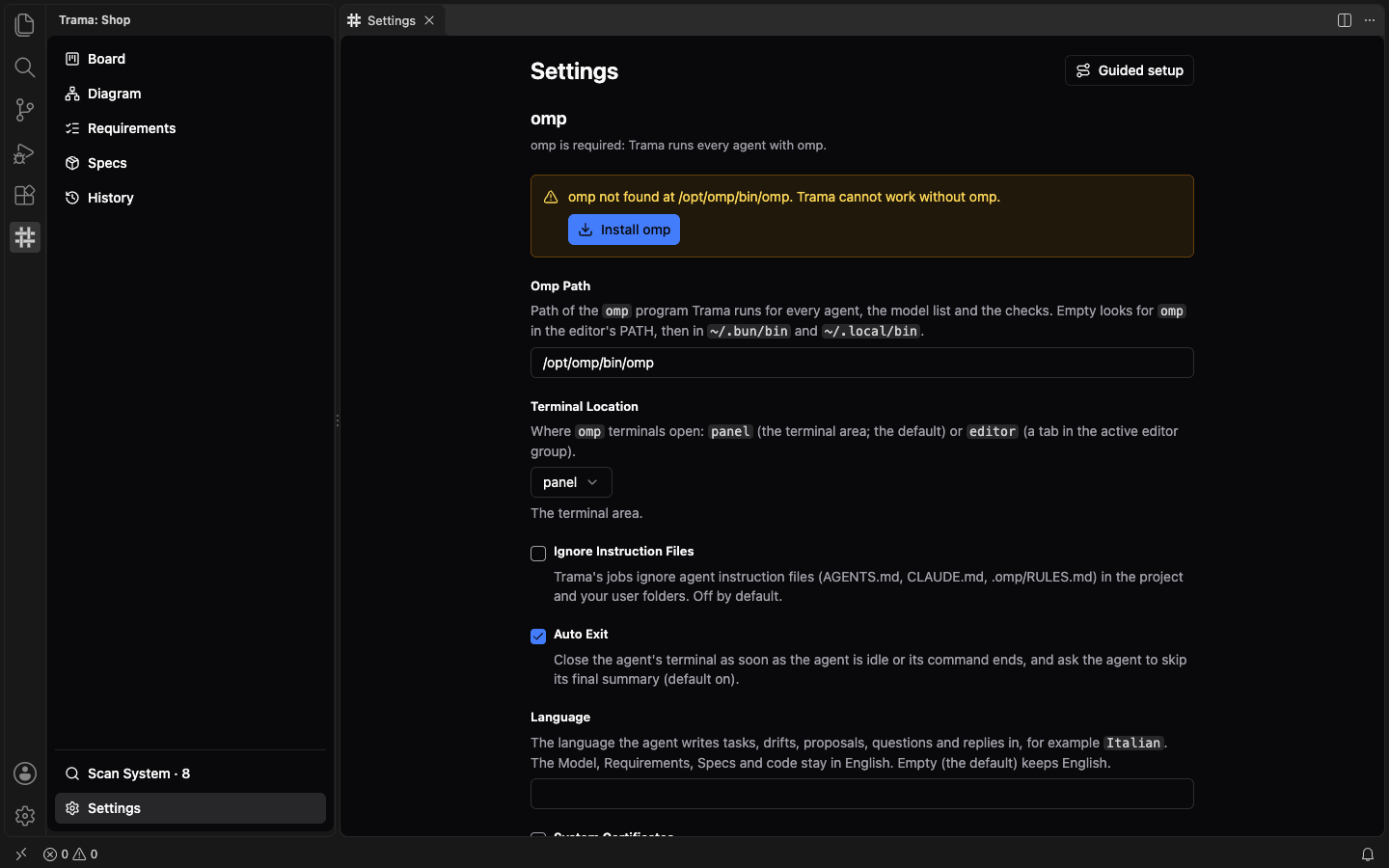
Task: Click the Install omp button
Action: coord(624,230)
